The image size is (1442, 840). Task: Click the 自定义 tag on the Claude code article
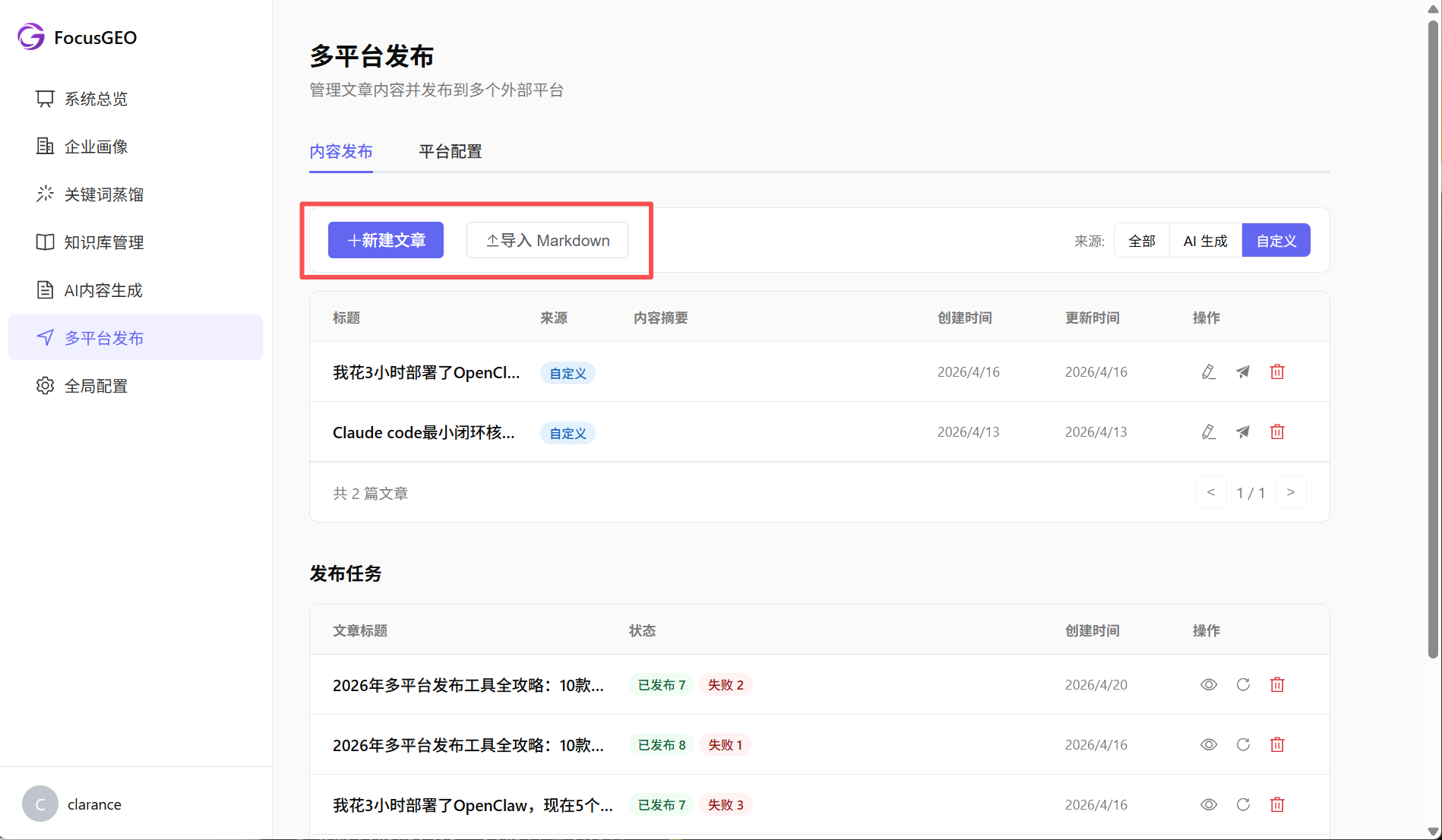(x=568, y=433)
